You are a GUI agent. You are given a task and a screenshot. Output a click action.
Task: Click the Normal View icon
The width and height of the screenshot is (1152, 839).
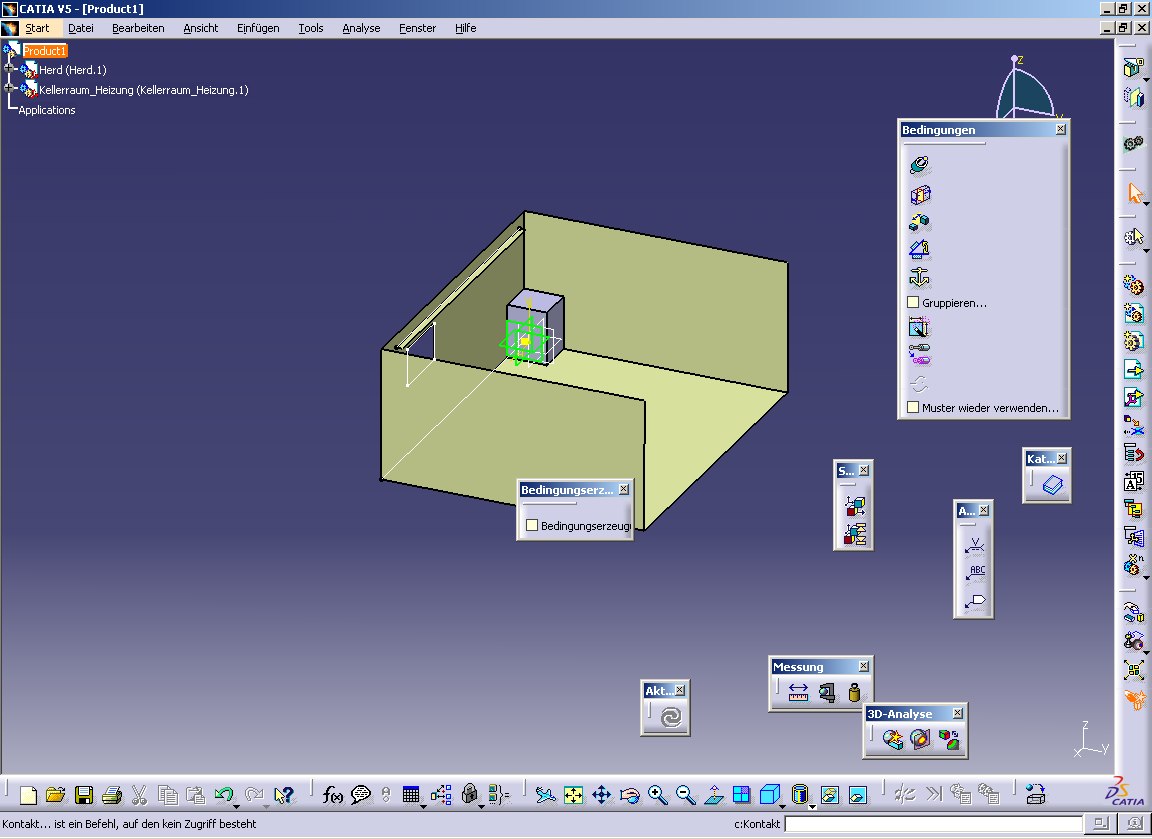(x=713, y=795)
